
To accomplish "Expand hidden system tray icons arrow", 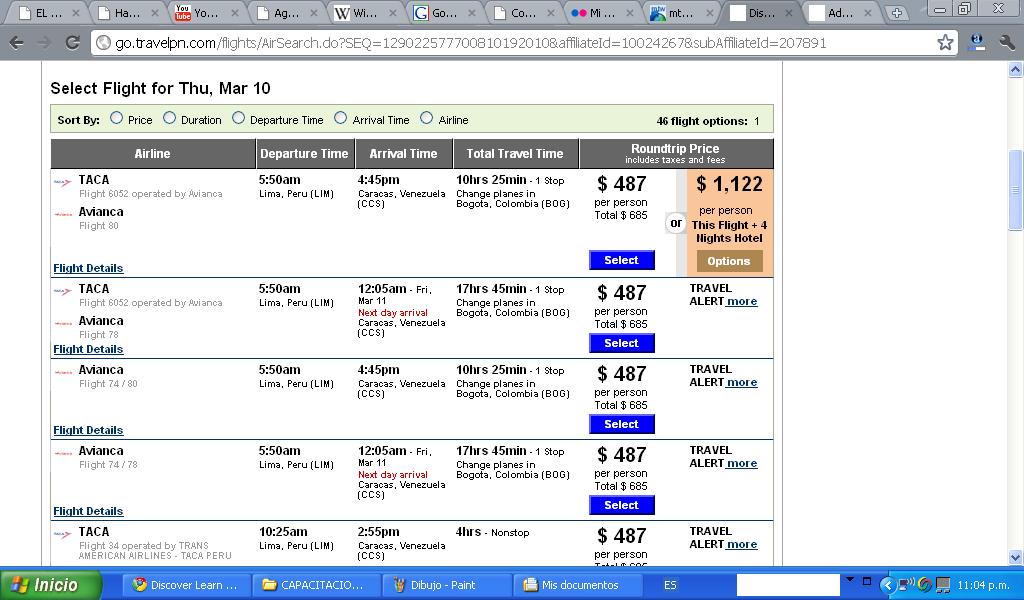I will [x=887, y=585].
